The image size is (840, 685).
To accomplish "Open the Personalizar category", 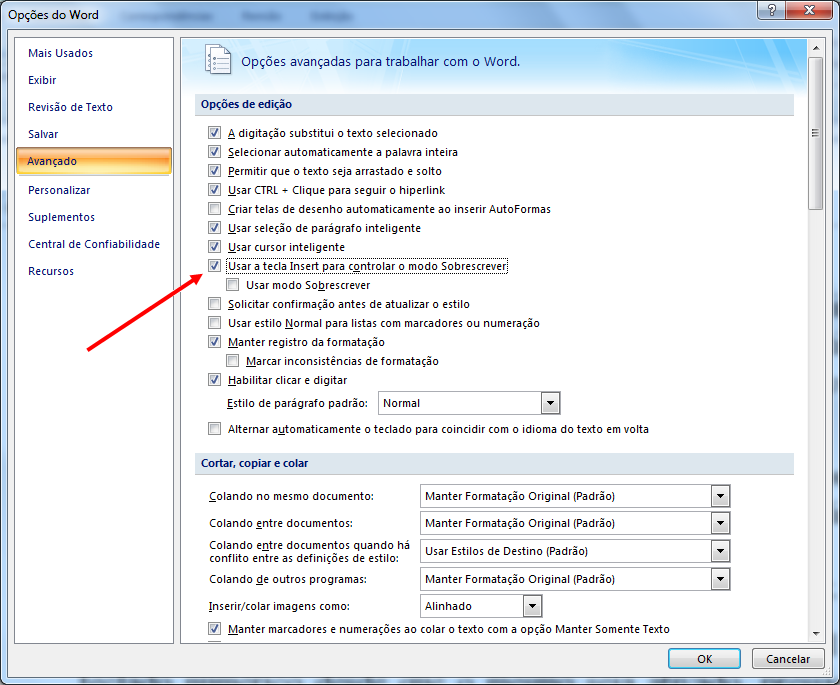I will tap(59, 190).
